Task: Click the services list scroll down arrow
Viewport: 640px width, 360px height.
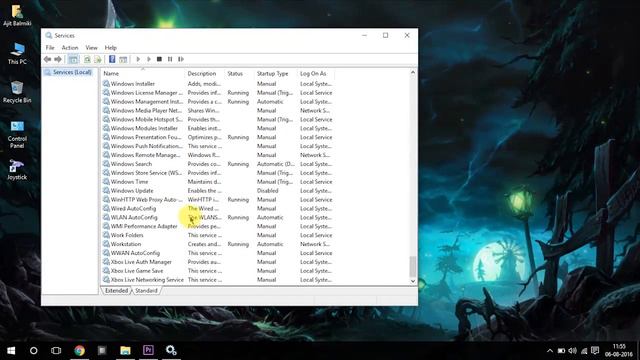Action: 413,281
